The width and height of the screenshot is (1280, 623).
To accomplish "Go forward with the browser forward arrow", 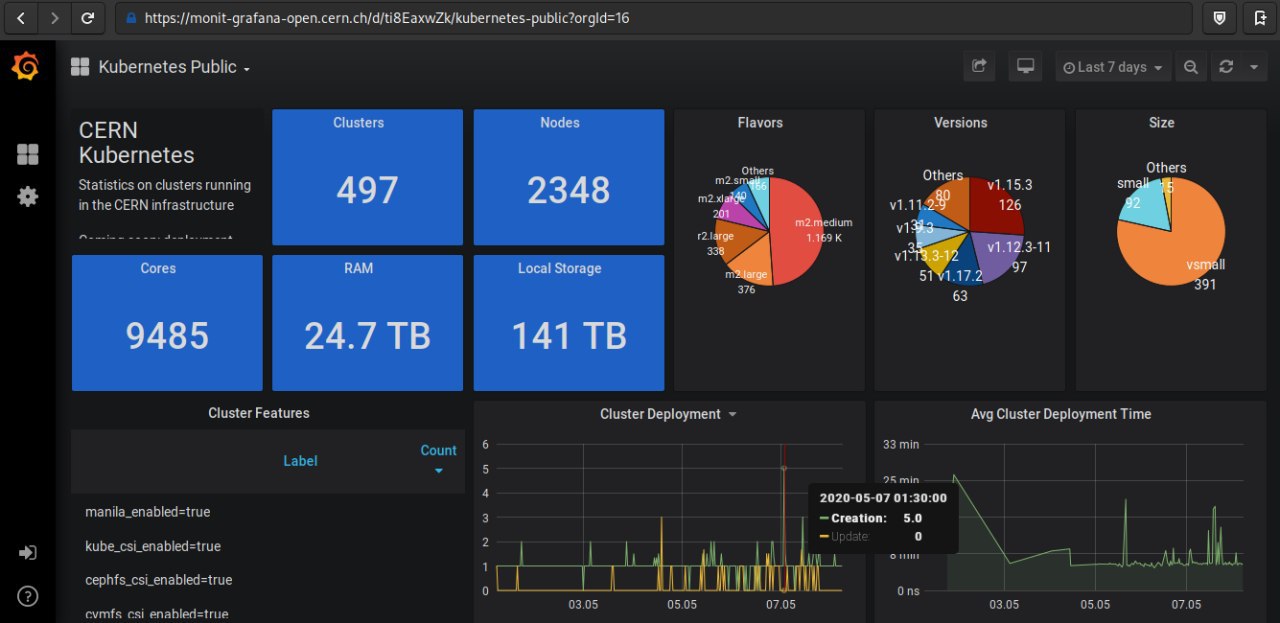I will point(54,18).
